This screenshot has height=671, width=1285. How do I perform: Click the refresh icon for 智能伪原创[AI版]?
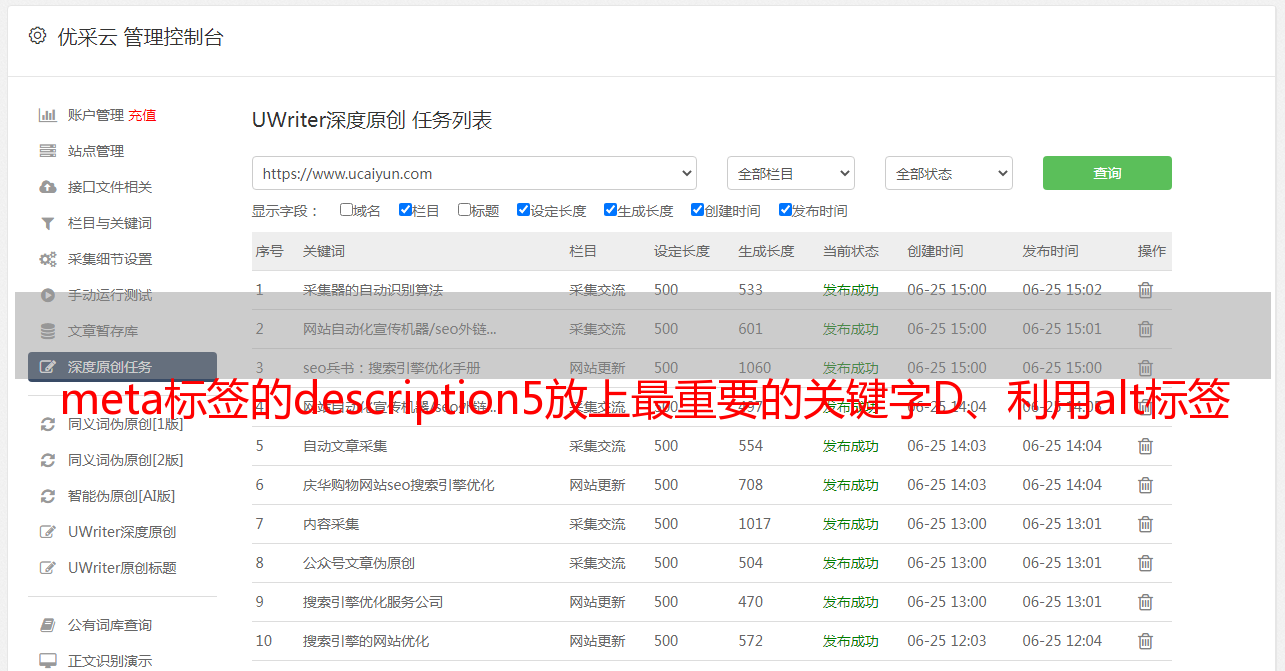(47, 496)
